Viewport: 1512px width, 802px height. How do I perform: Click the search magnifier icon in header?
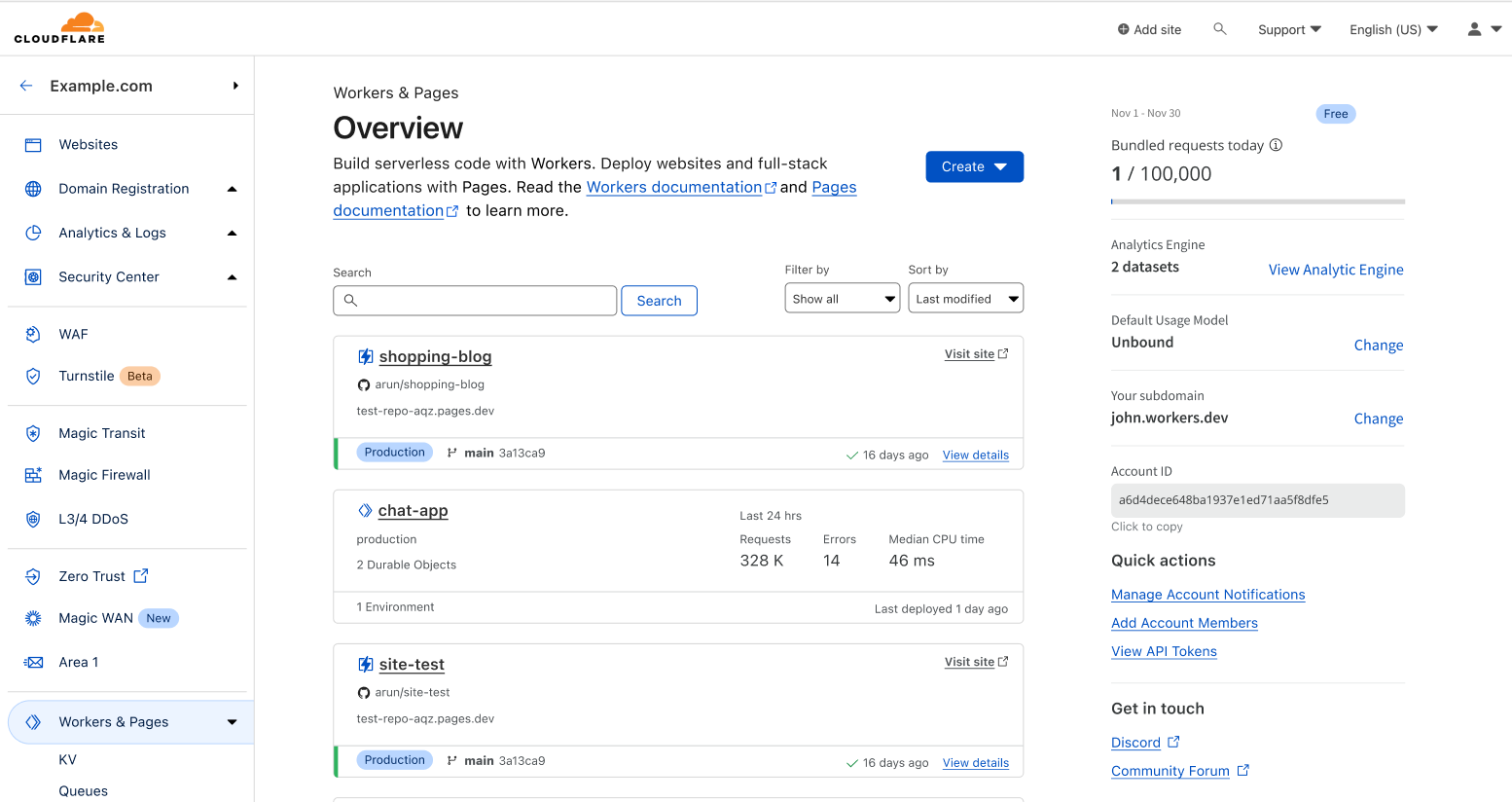[x=1219, y=29]
